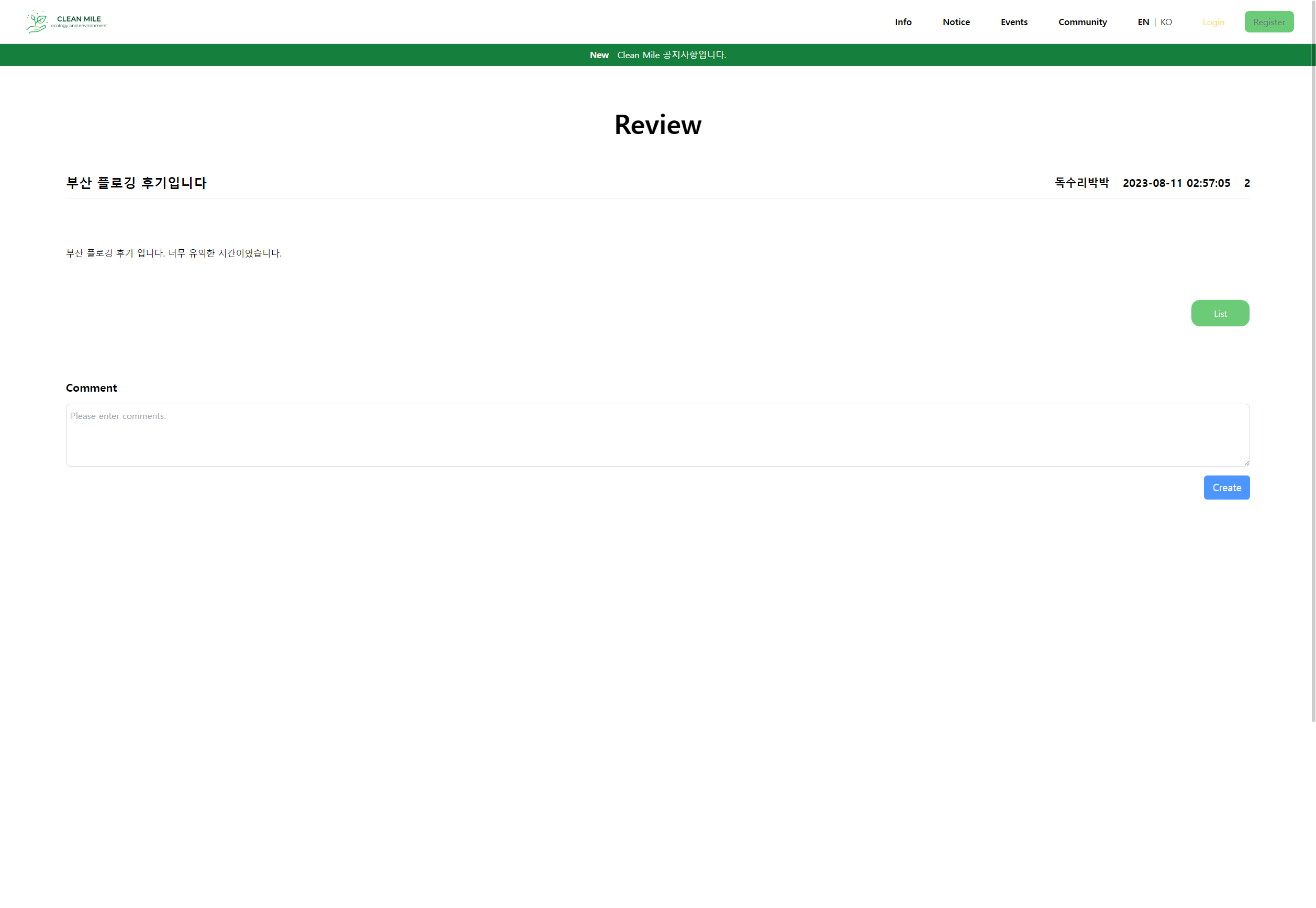Screen dimensions: 1316x908
Task: Go back with the List button
Action: (x=1220, y=313)
